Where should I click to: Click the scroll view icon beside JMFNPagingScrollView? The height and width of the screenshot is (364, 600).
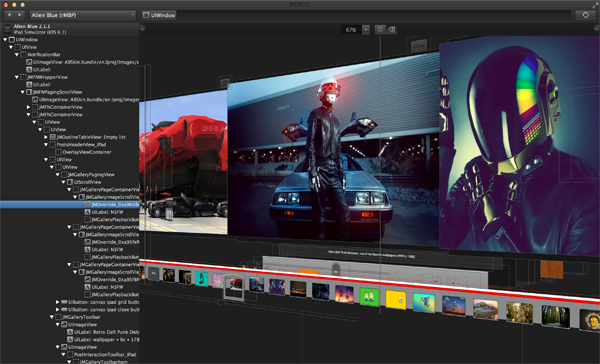29,92
